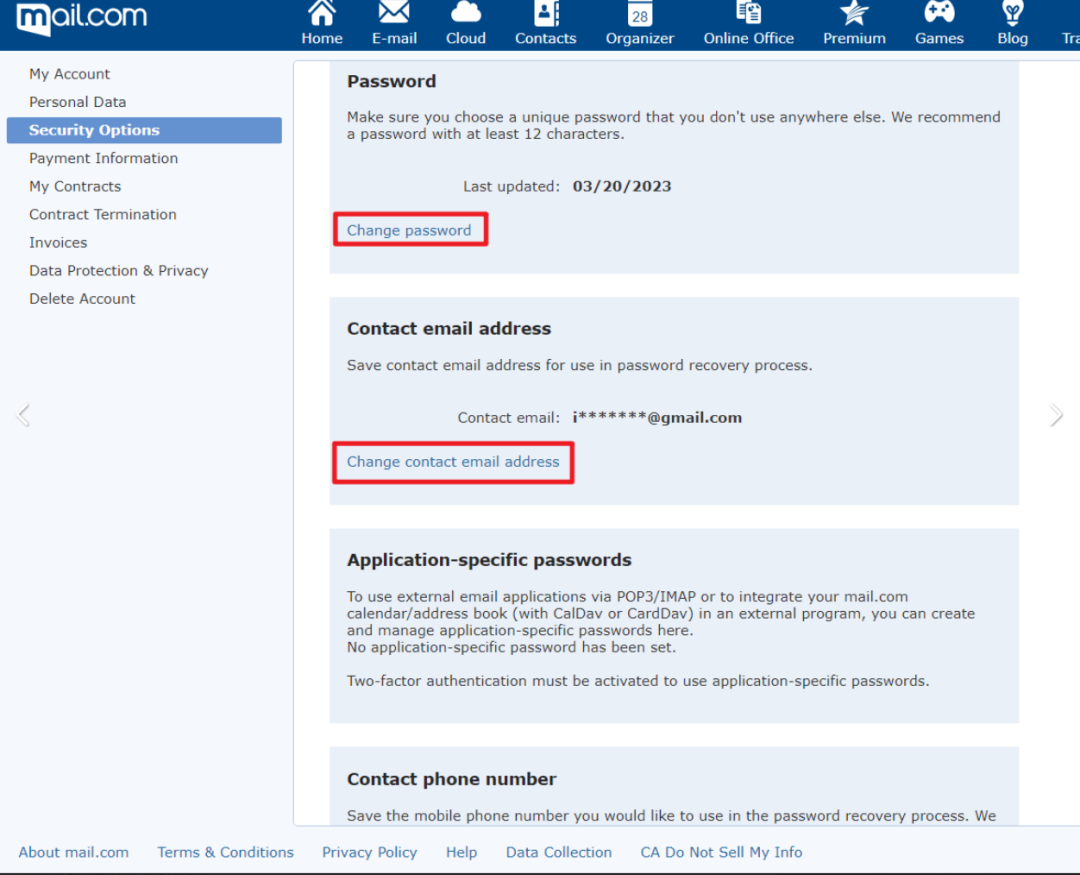1080x875 pixels.
Task: Select Delete Account option
Action: [82, 299]
